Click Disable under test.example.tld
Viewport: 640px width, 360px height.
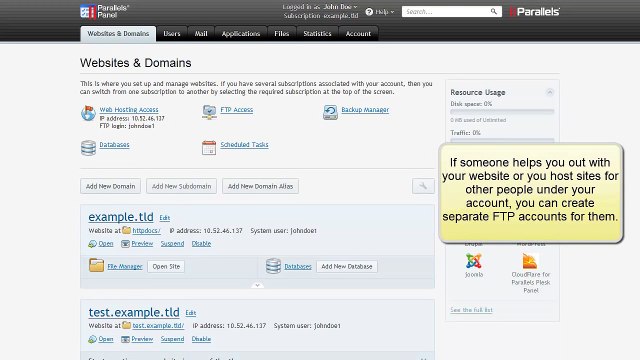point(201,339)
